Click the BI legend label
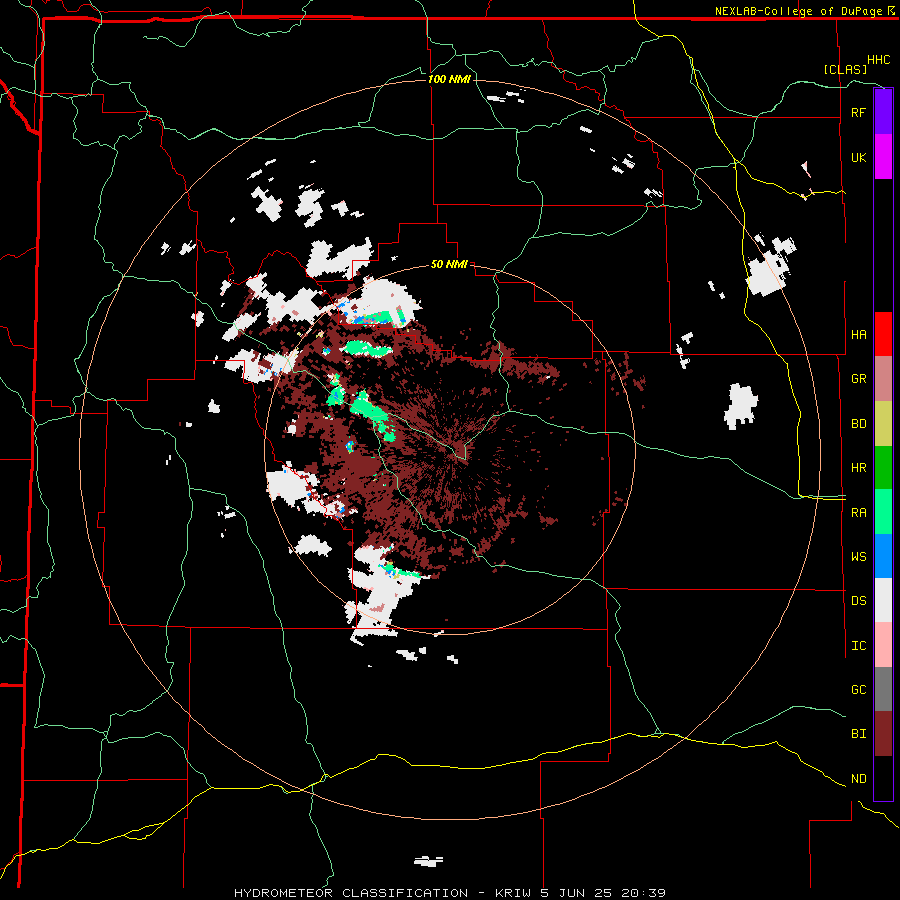900x900 pixels. pyautogui.click(x=858, y=734)
